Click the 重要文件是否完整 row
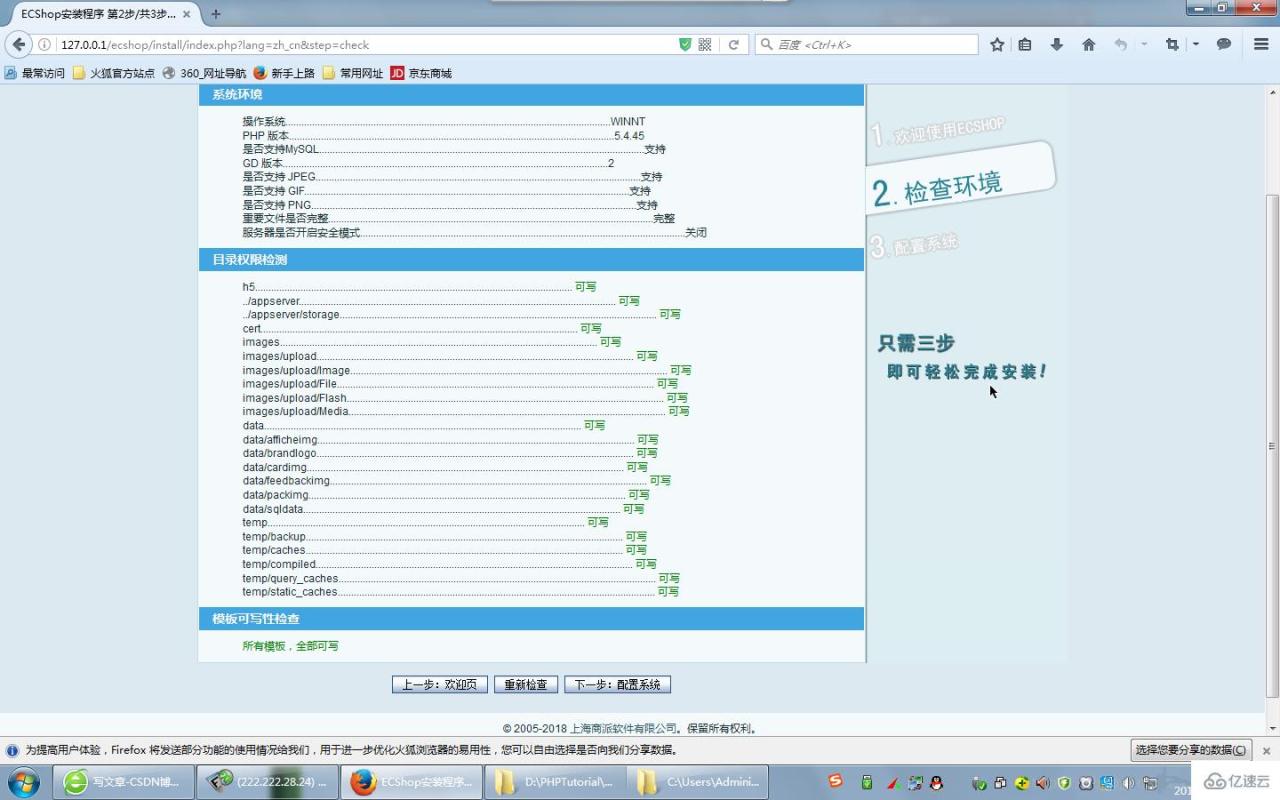Image resolution: width=1280 pixels, height=800 pixels. pos(458,219)
